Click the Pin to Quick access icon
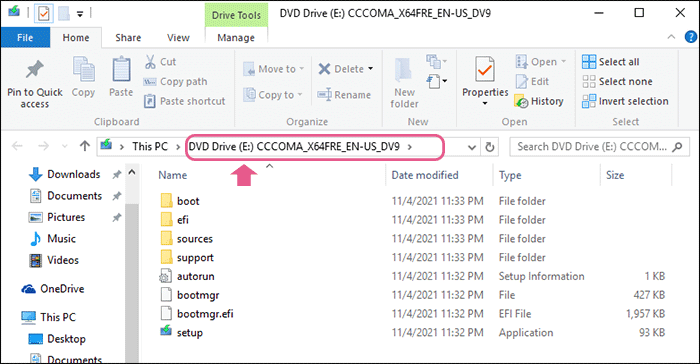 click(34, 69)
